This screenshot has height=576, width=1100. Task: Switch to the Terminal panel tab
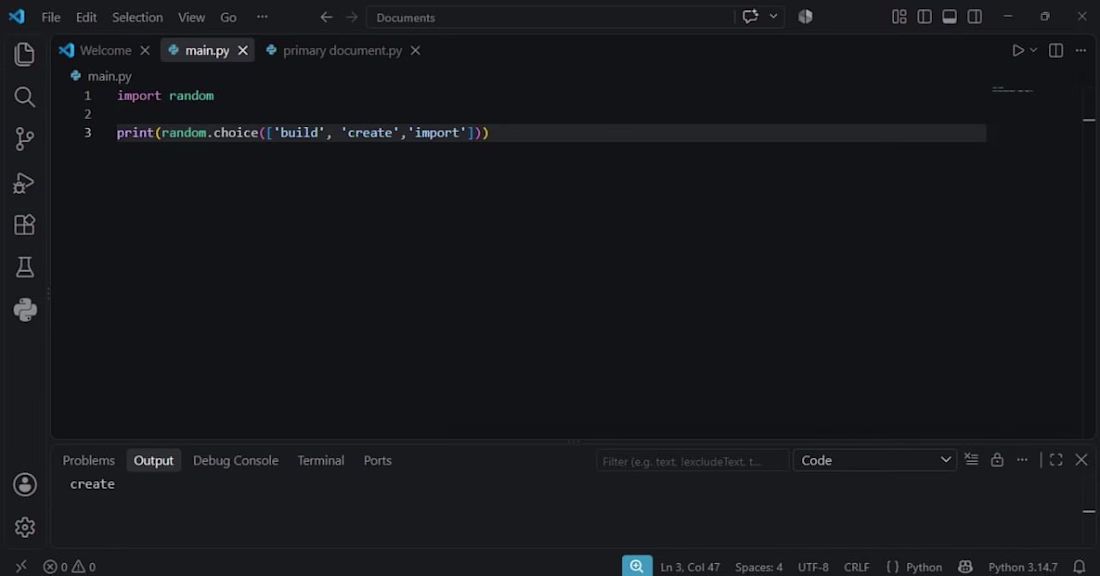coord(321,460)
